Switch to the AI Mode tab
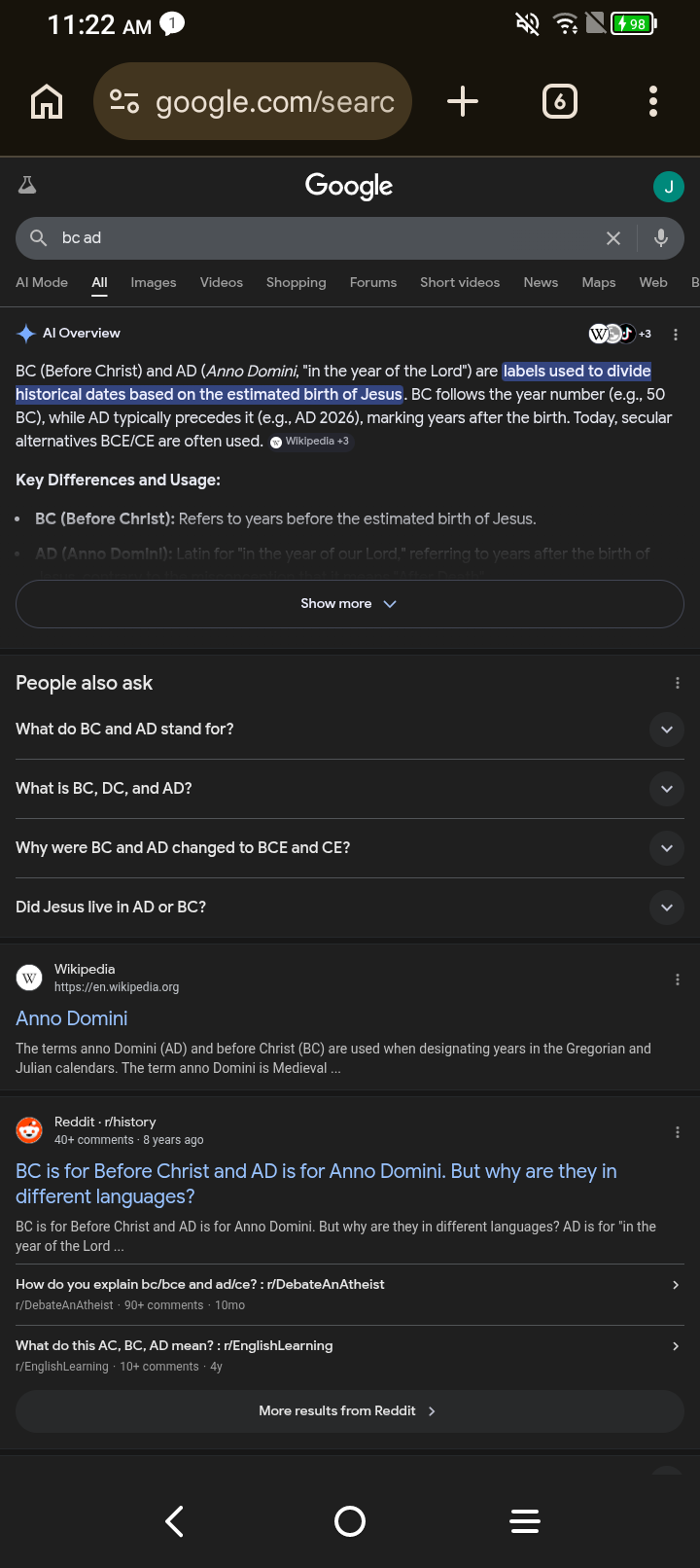 coord(42,282)
